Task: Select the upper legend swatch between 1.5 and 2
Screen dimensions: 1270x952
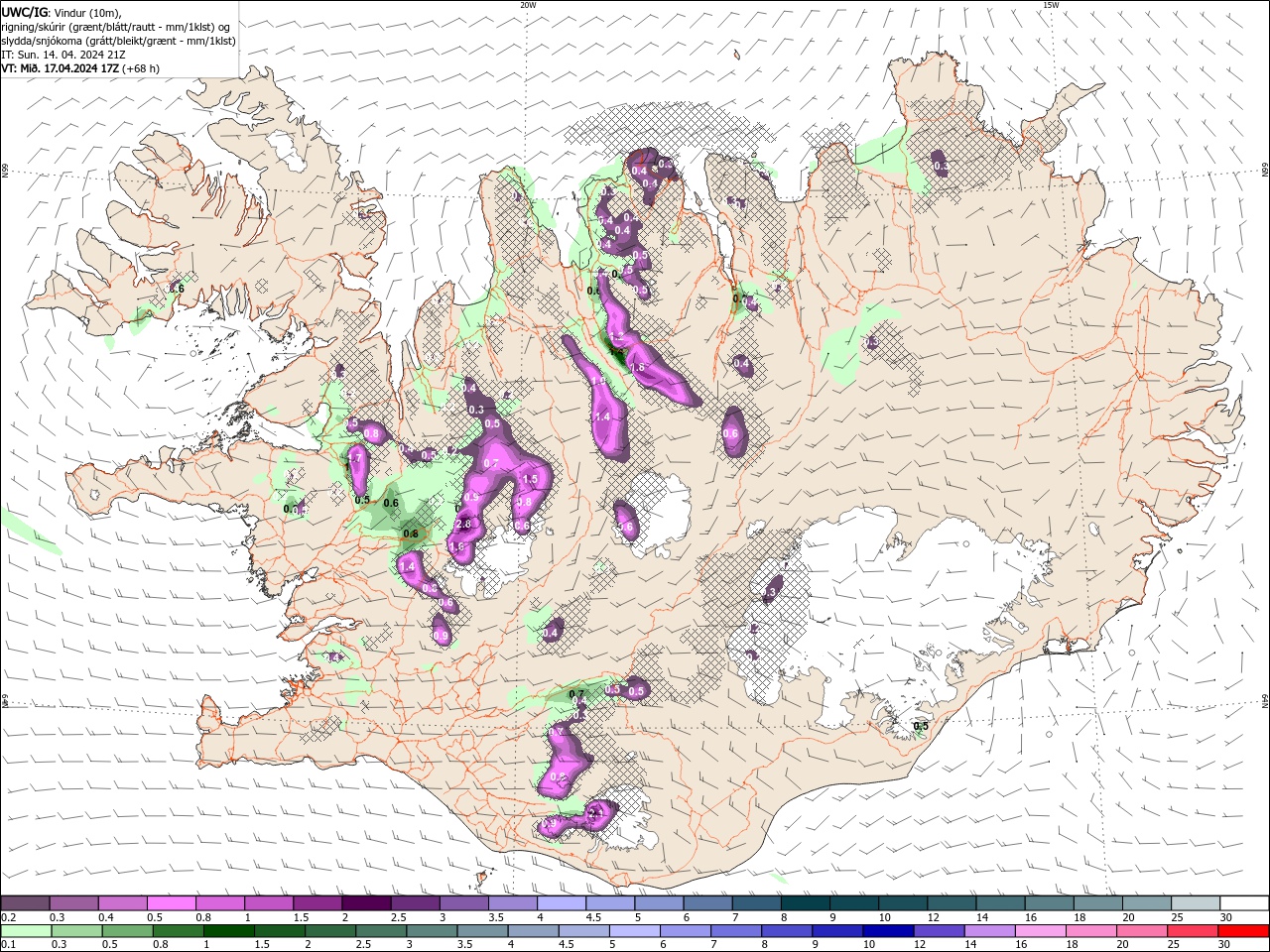Action: 317,903
